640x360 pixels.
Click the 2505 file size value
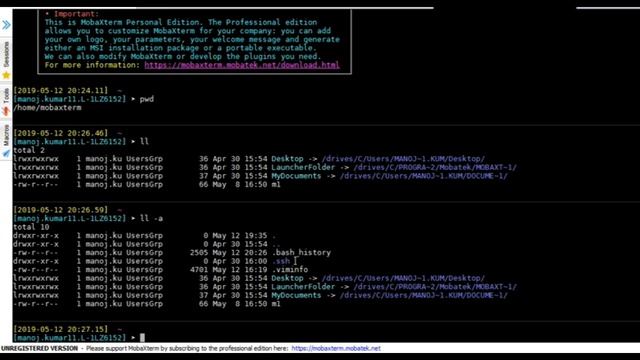[199, 253]
